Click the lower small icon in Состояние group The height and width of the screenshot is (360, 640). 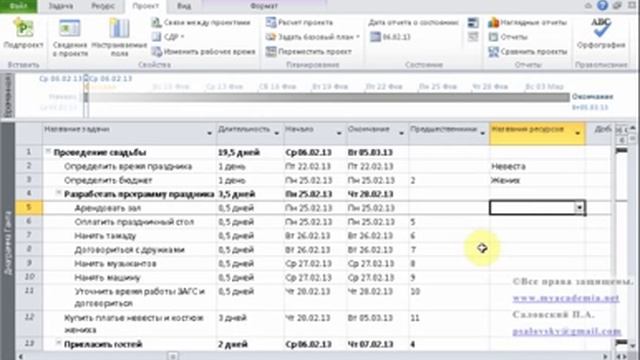point(473,37)
